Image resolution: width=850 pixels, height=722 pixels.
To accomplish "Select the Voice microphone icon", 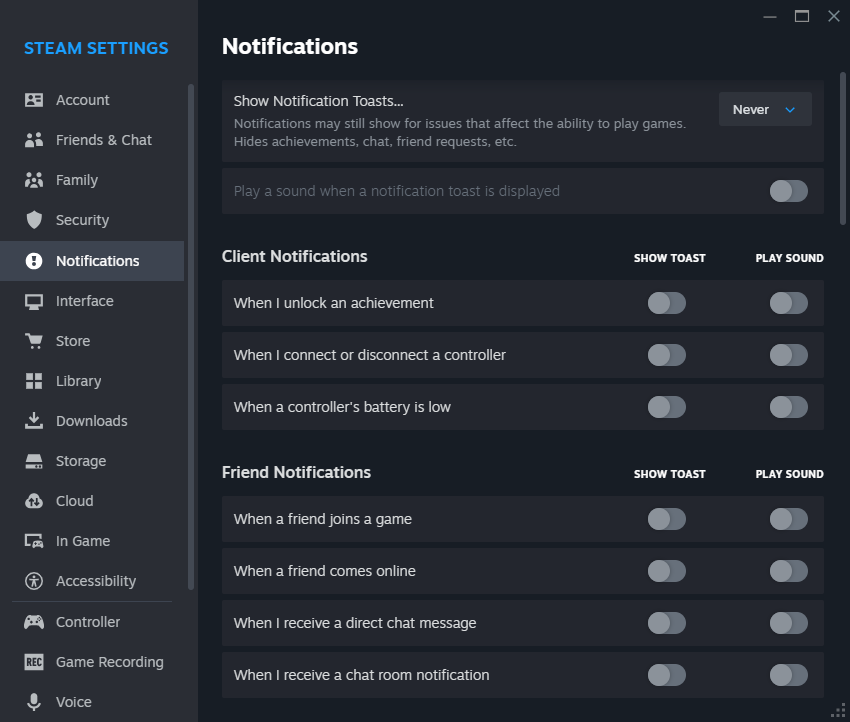I will coord(34,702).
